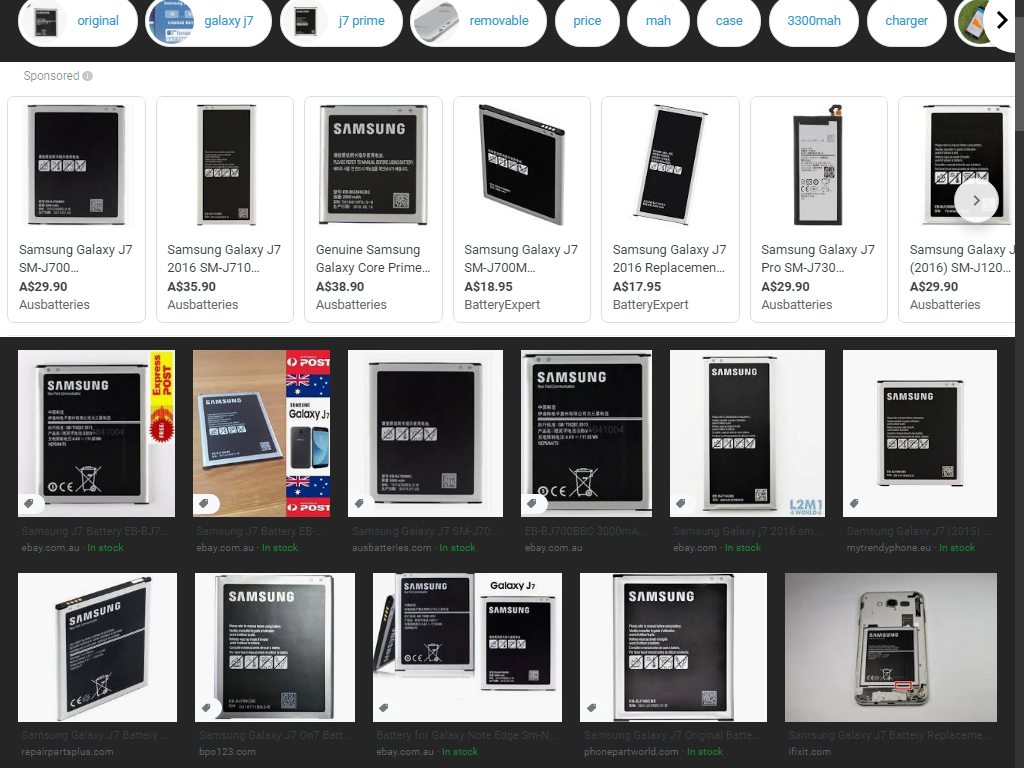The height and width of the screenshot is (768, 1024).
Task: Show more filter chips with right arrow
Action: (x=1001, y=21)
